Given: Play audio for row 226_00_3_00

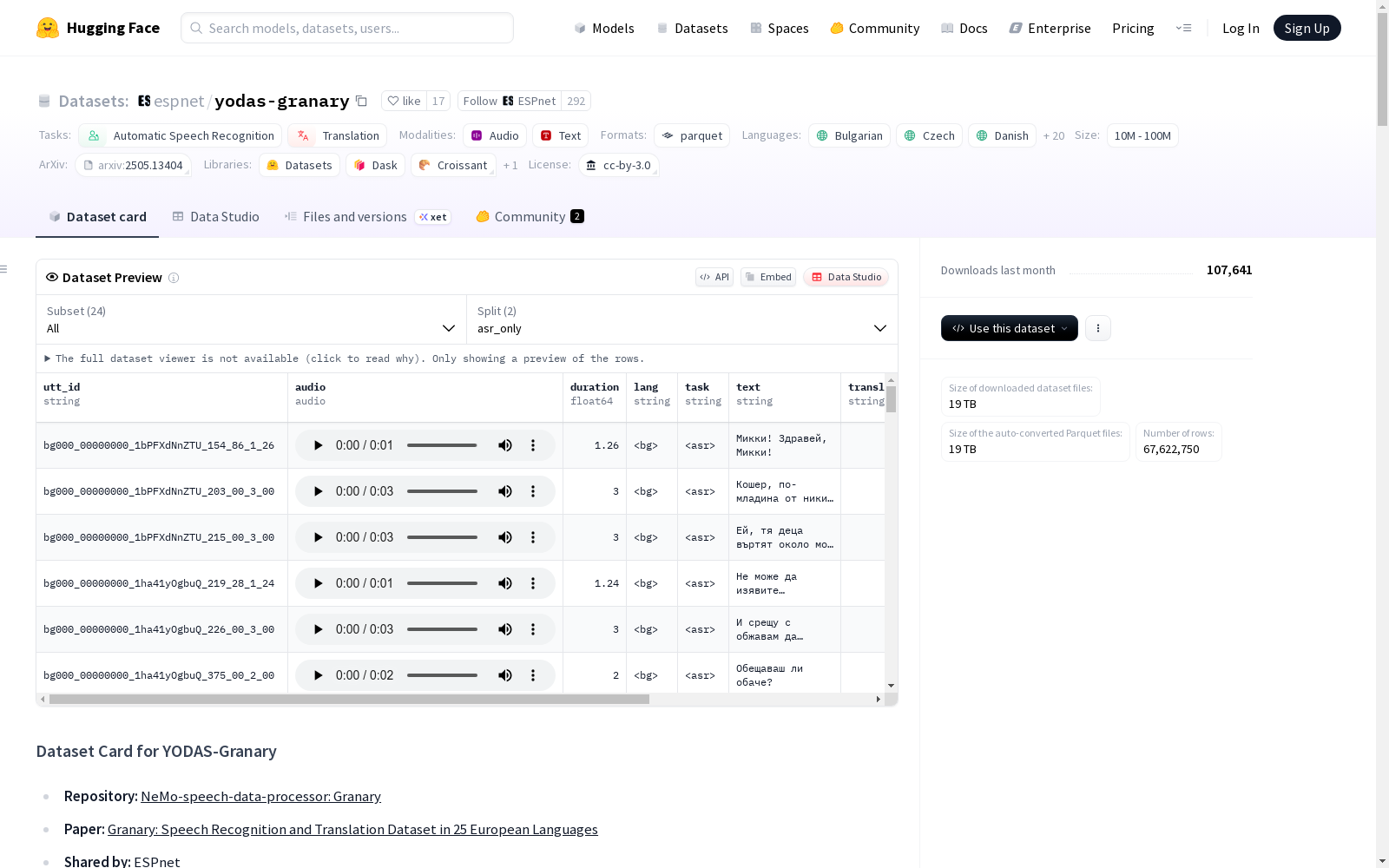Looking at the screenshot, I should (318, 629).
